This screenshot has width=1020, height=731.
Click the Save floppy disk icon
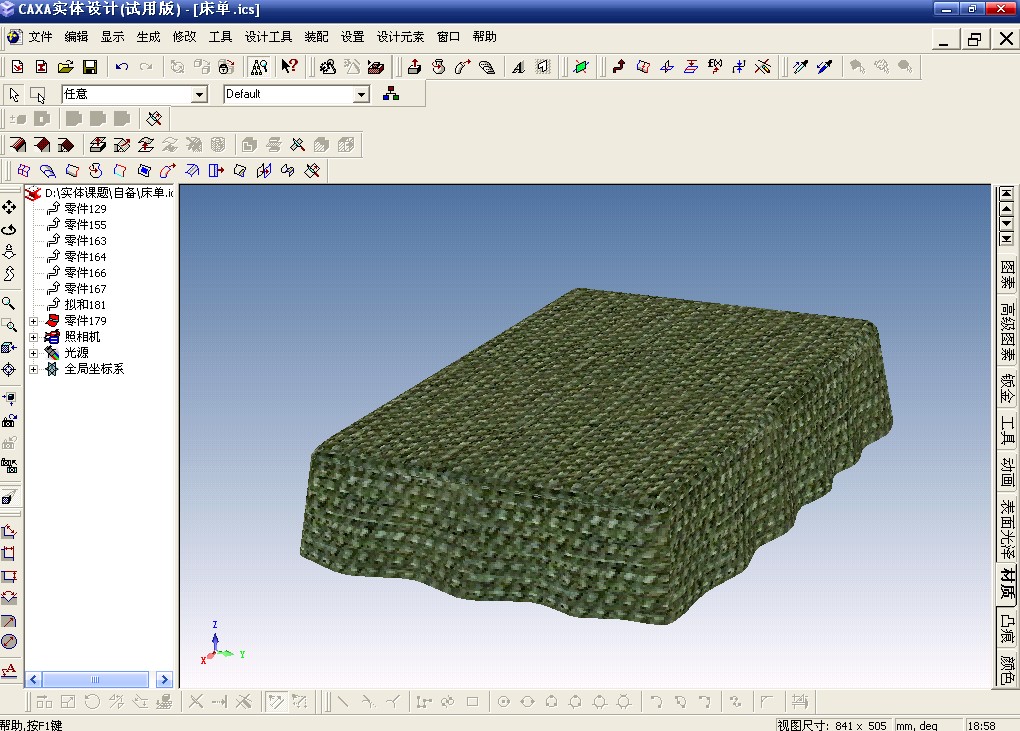pos(90,66)
